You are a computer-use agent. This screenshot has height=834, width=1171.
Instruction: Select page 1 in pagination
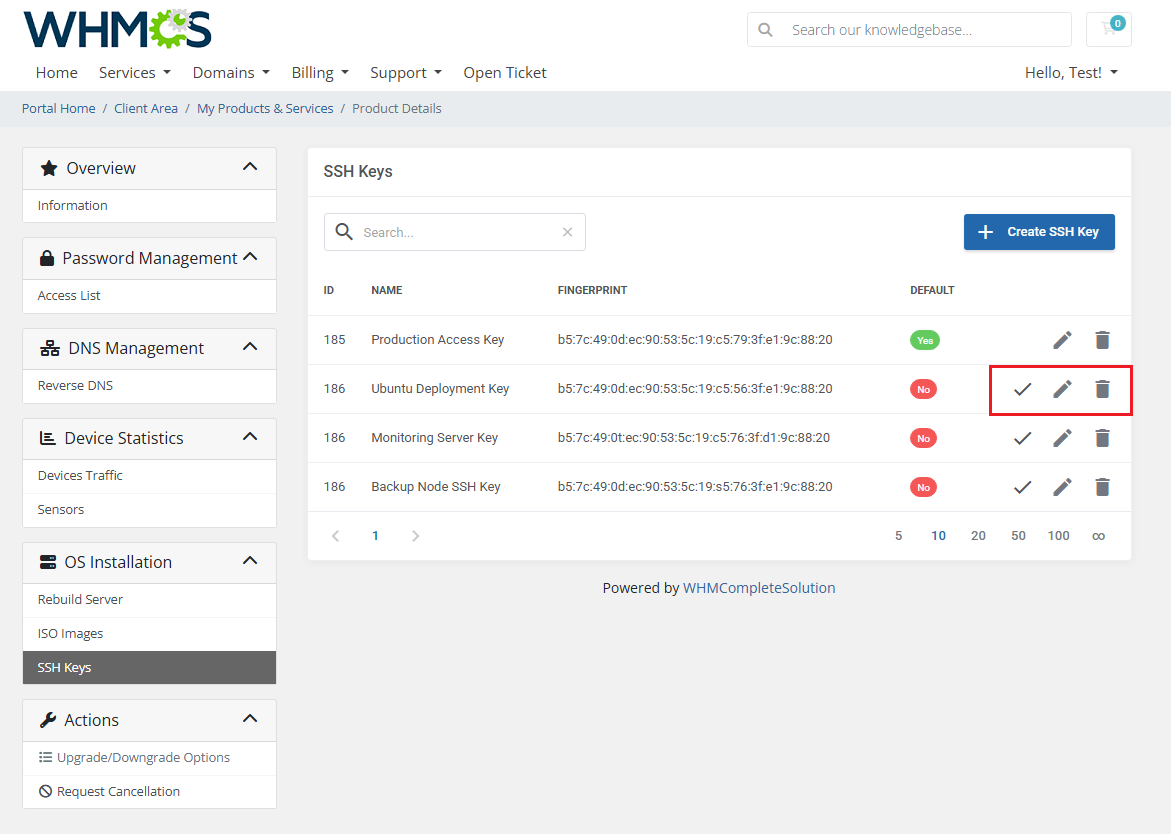(x=376, y=536)
